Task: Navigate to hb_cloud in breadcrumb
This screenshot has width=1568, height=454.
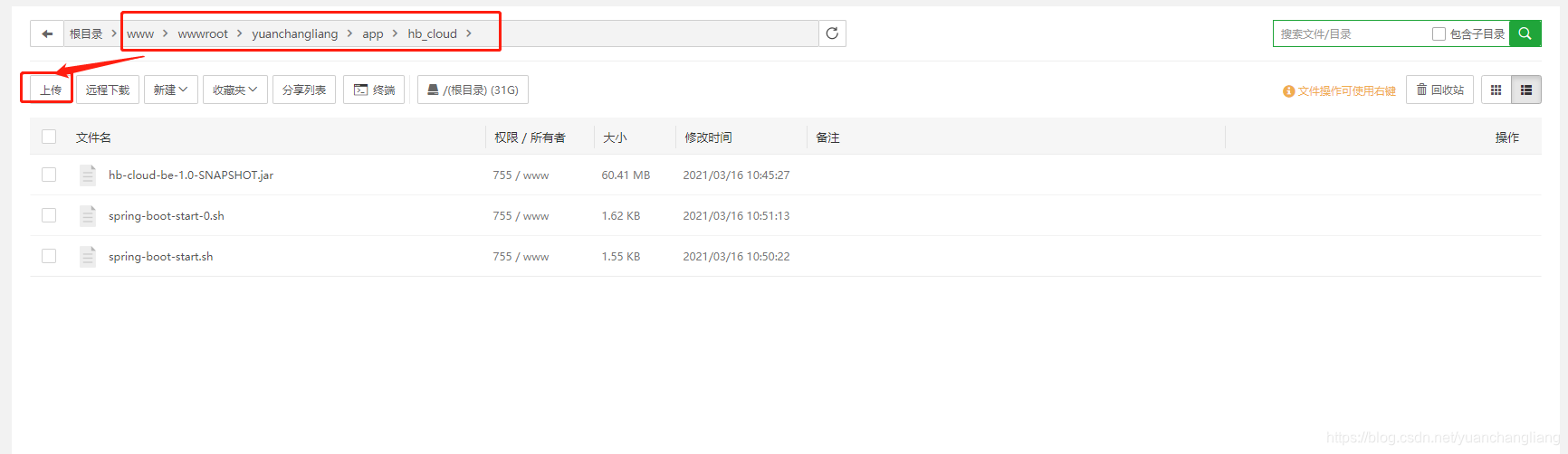Action: (x=432, y=33)
